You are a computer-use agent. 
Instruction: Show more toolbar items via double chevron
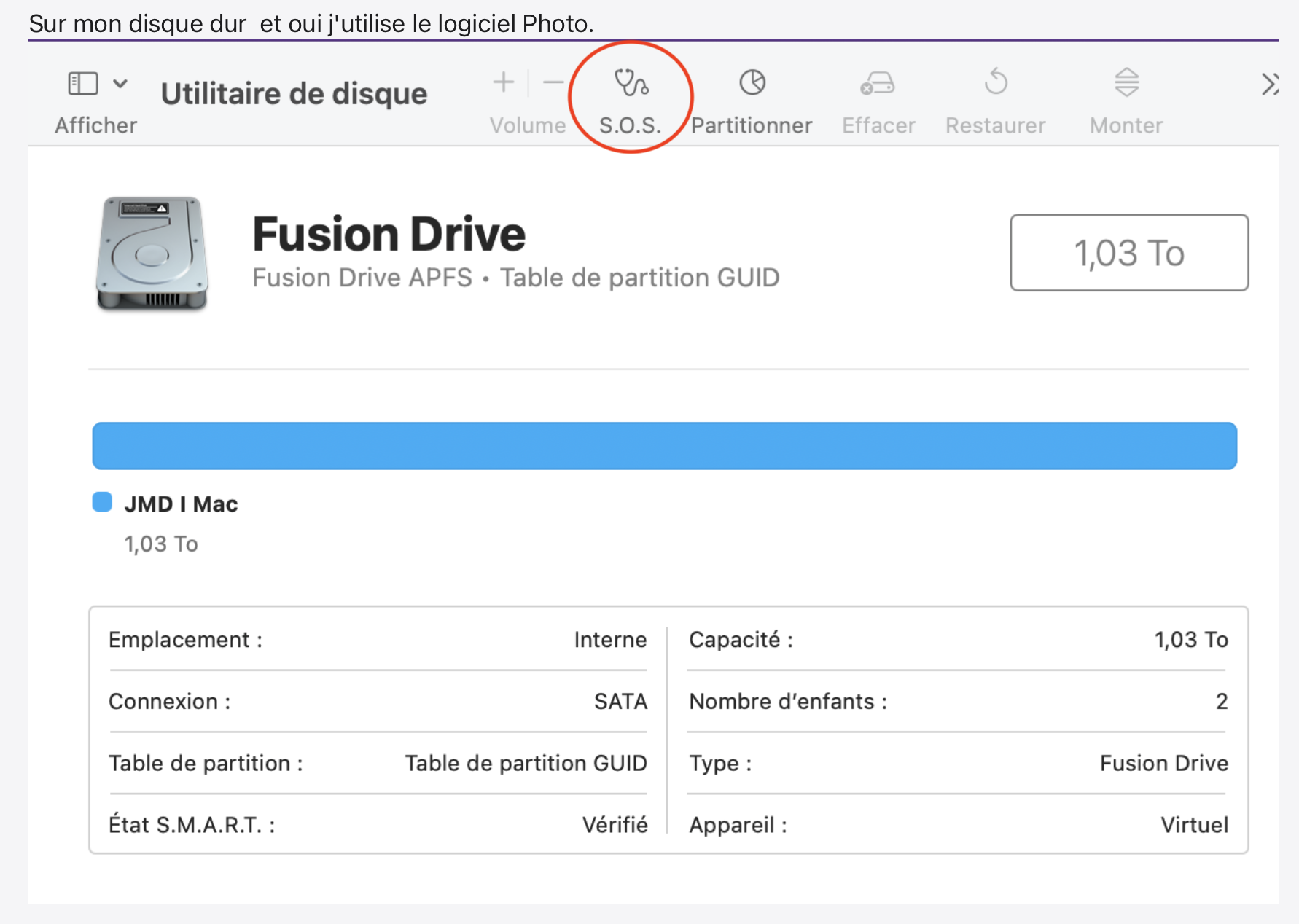coord(1270,85)
